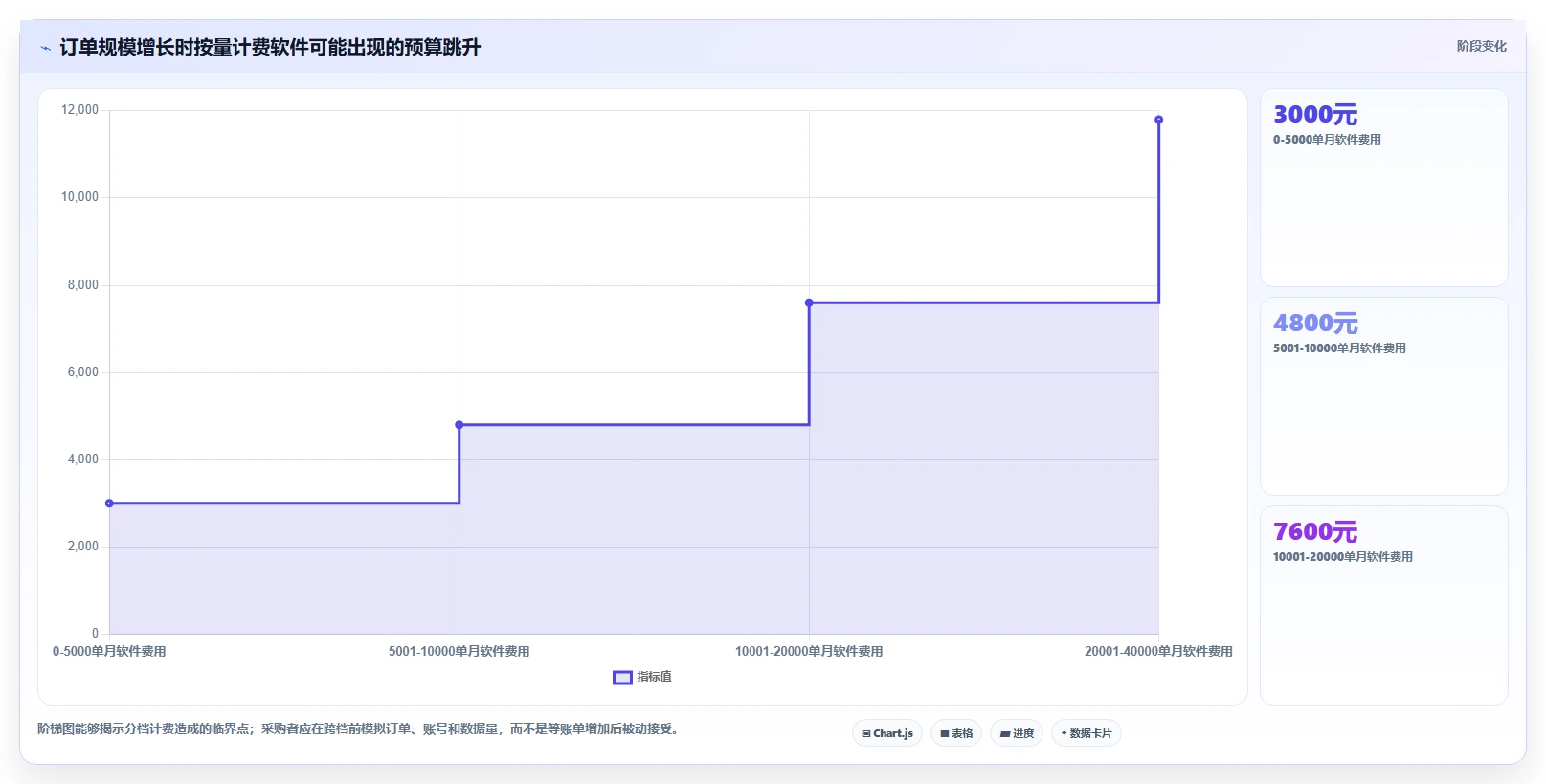Click the 5001-10000单月软件费用 card caption

tap(1339, 348)
